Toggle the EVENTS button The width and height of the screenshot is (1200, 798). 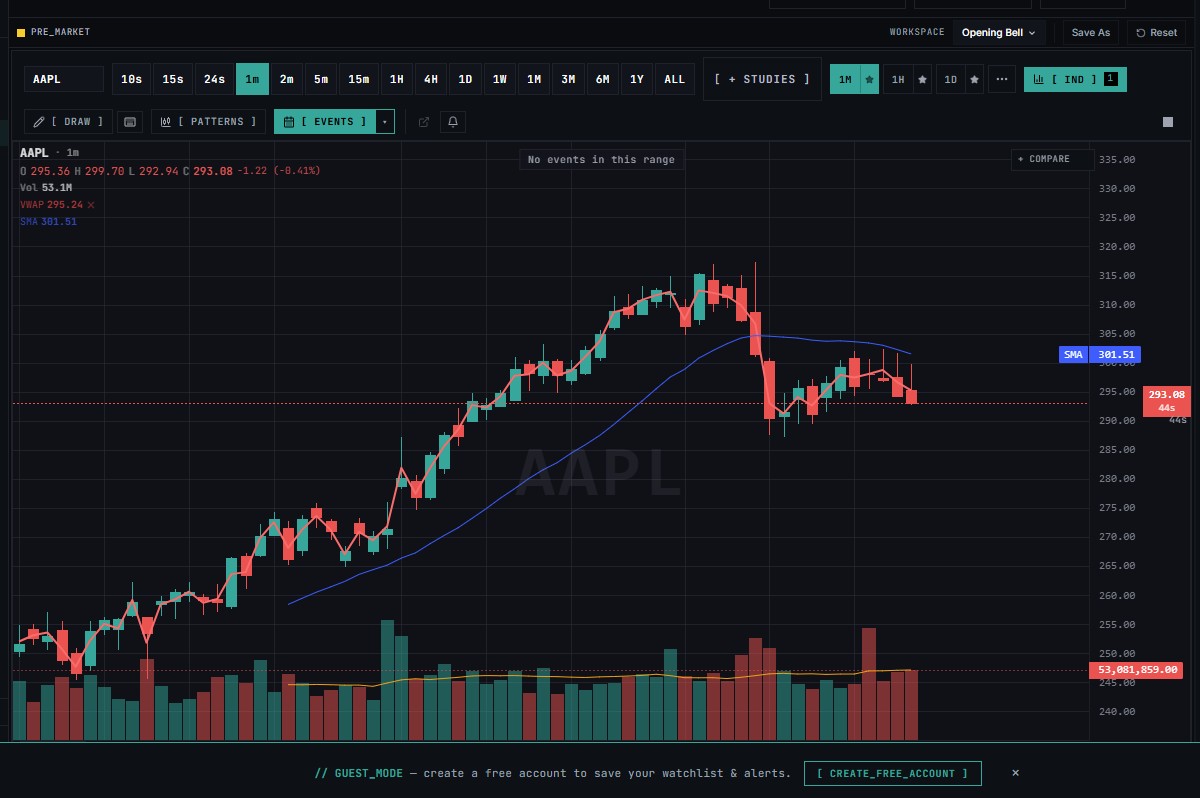[x=325, y=122]
